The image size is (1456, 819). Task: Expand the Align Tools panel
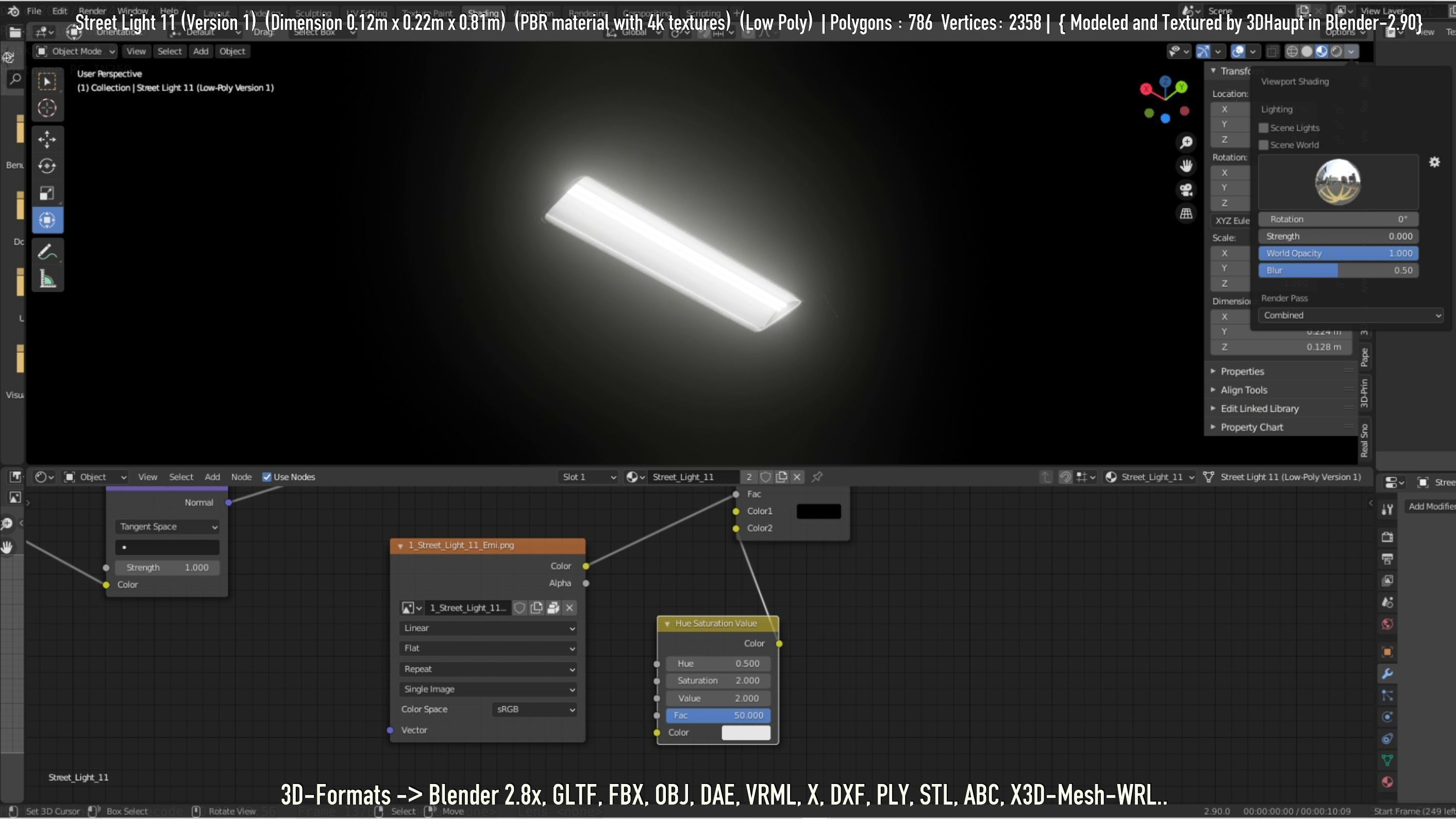pos(1244,390)
